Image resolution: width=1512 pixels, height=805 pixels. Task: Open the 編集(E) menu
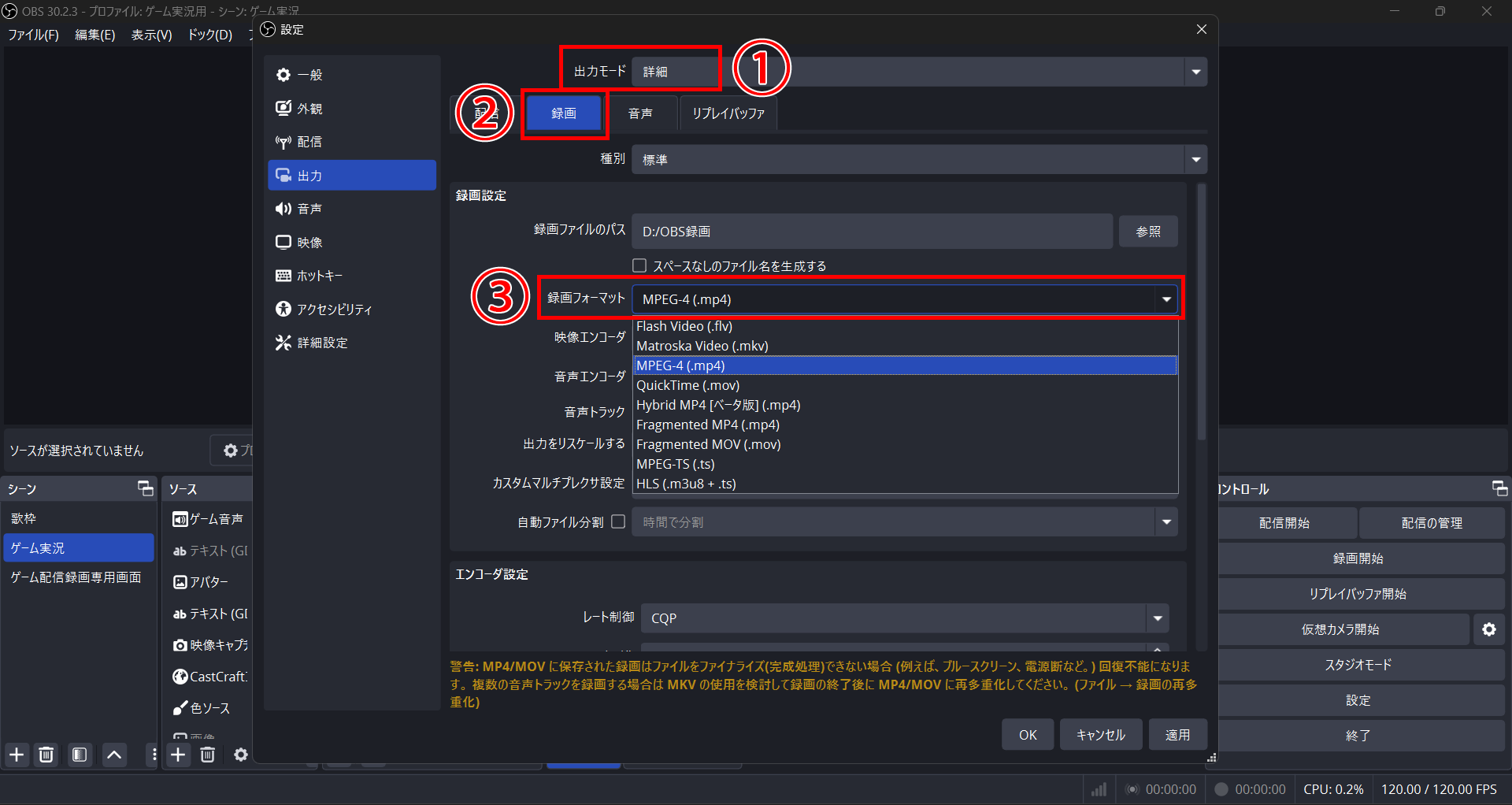(94, 35)
